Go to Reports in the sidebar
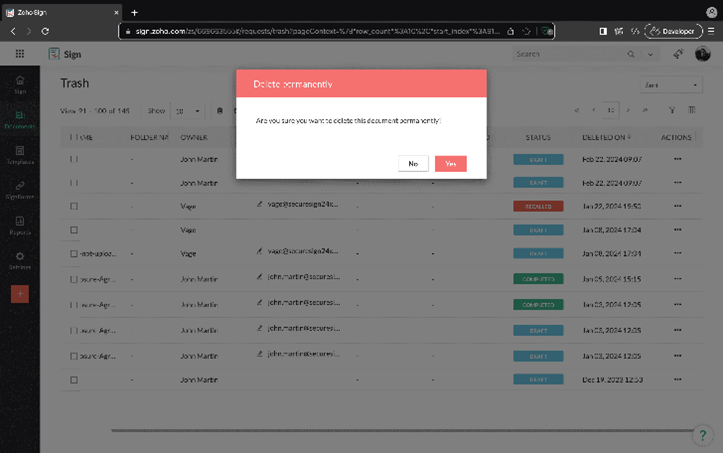Image resolution: width=723 pixels, height=453 pixels. pos(20,226)
